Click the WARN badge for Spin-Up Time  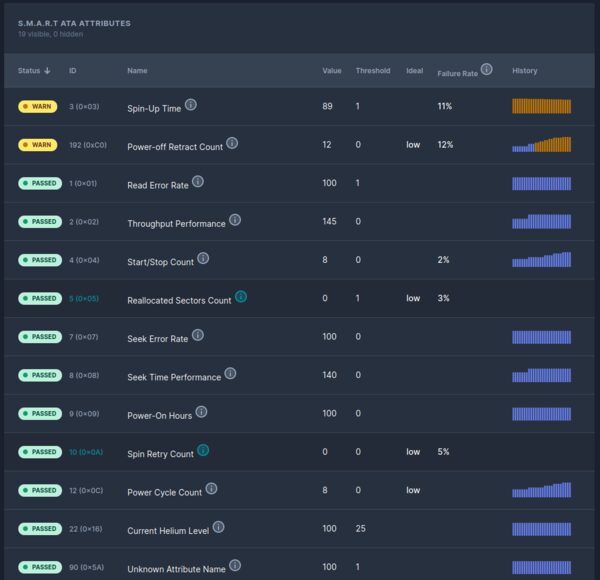pyautogui.click(x=37, y=106)
